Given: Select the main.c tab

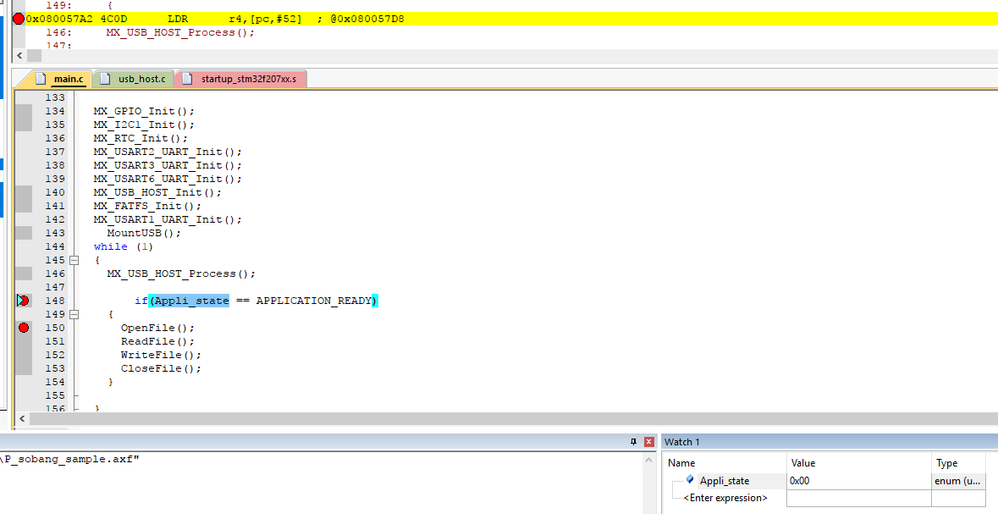Looking at the screenshot, I should [x=60, y=79].
